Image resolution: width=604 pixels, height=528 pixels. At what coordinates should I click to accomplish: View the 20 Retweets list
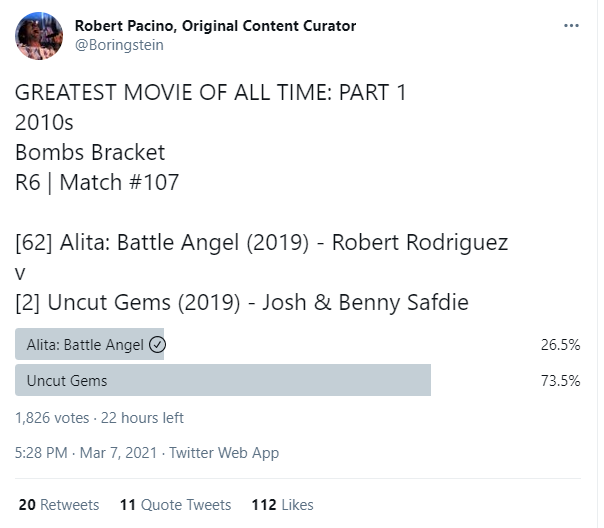59,505
